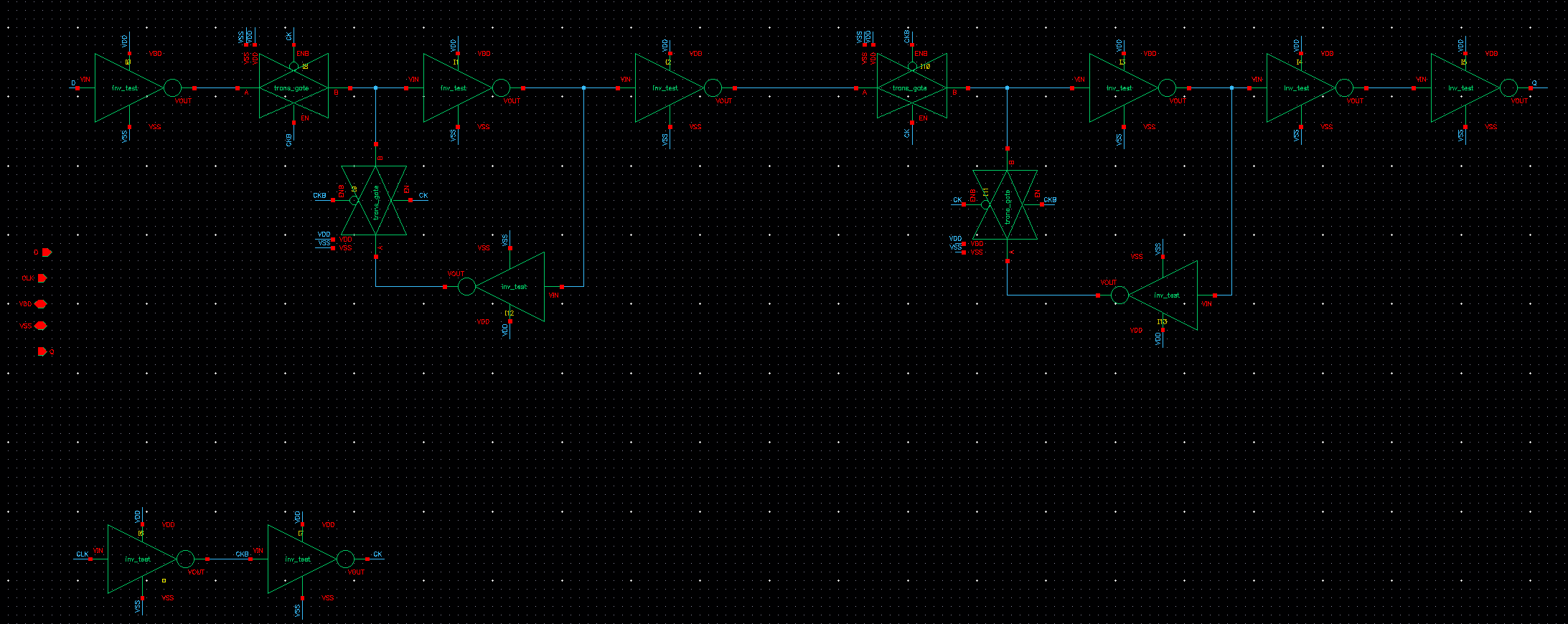Click the wire junction dot after I3 output
Viewport: 1568px width, 624px height.
pyautogui.click(x=1231, y=88)
